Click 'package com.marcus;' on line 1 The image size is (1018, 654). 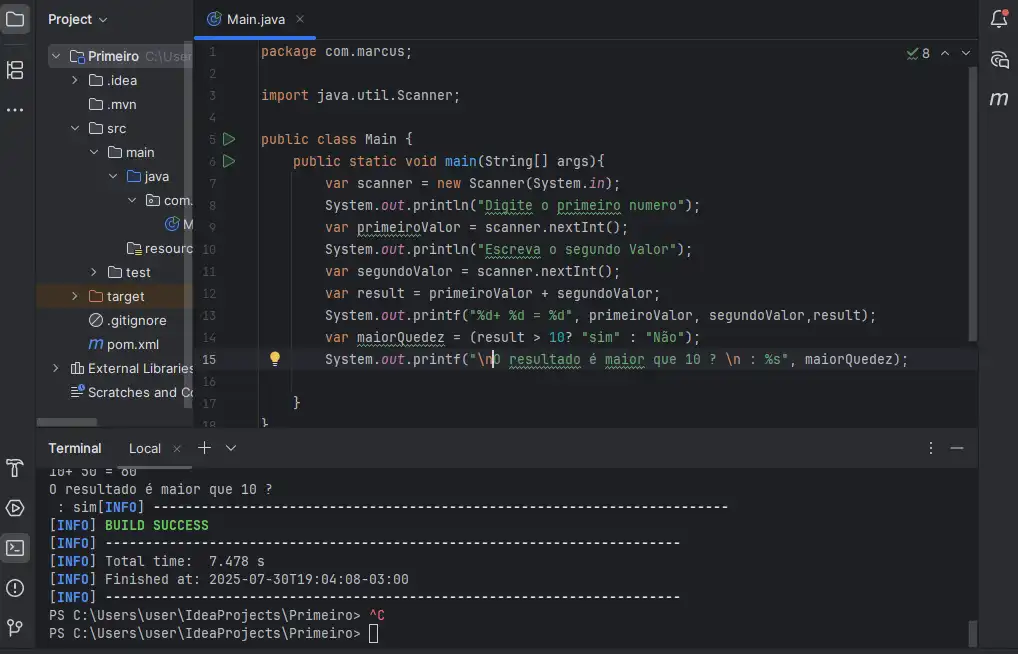pos(336,52)
